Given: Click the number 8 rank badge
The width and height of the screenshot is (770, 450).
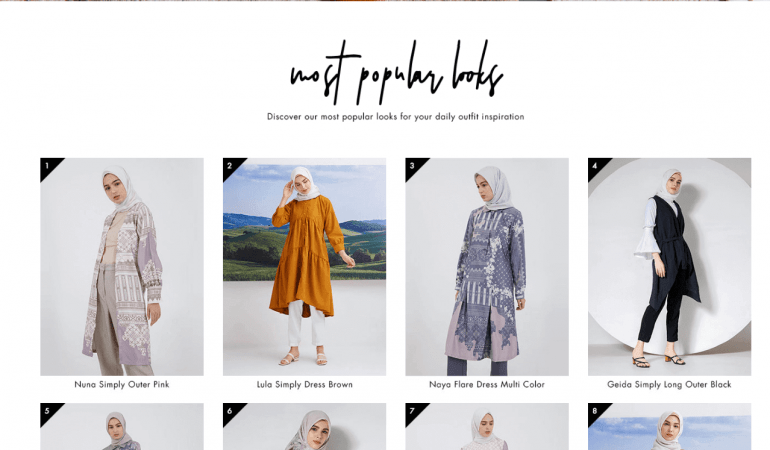Looking at the screenshot, I should [596, 411].
